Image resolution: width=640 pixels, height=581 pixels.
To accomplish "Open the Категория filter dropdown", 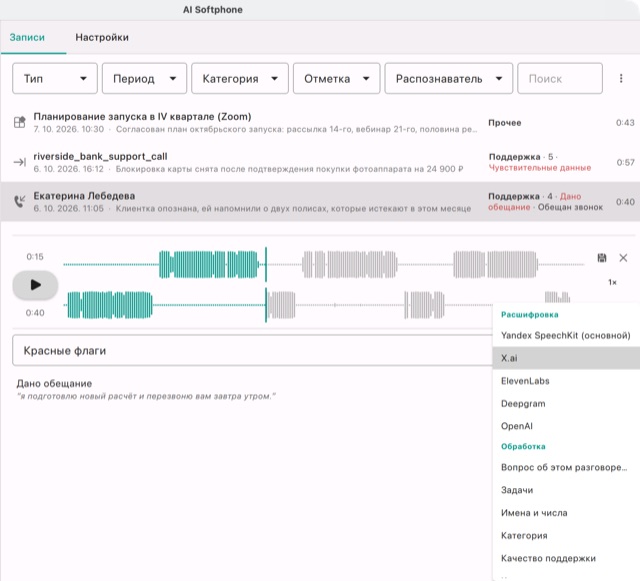I will [240, 78].
